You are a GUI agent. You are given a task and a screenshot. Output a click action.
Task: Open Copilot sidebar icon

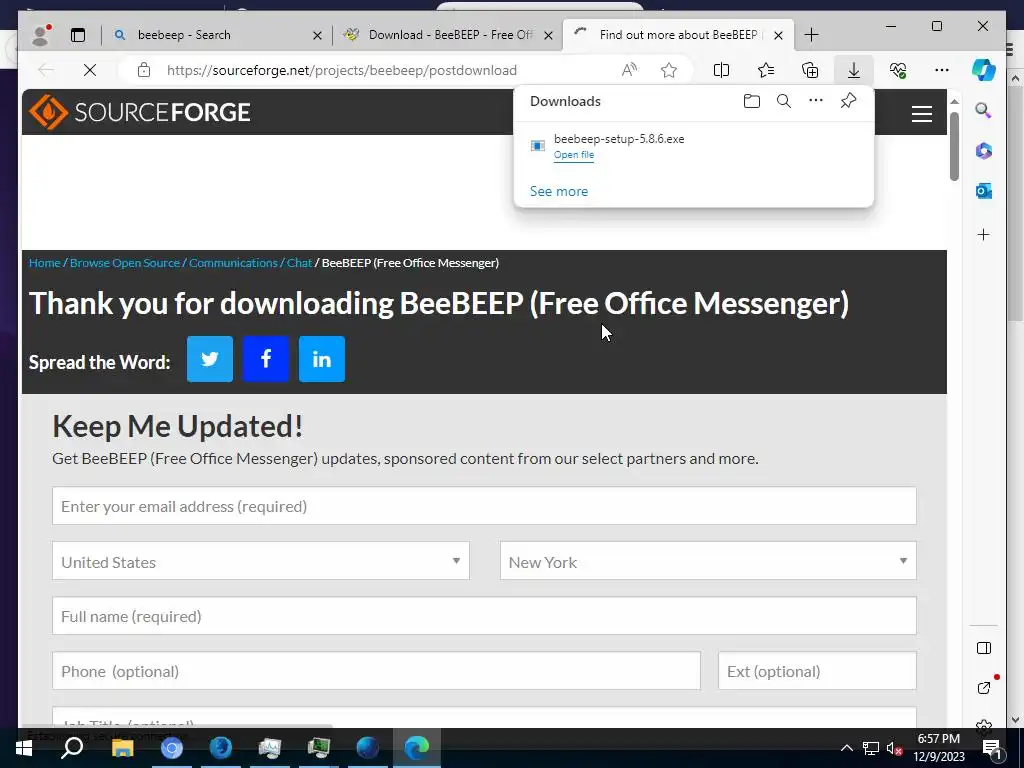tap(984, 70)
